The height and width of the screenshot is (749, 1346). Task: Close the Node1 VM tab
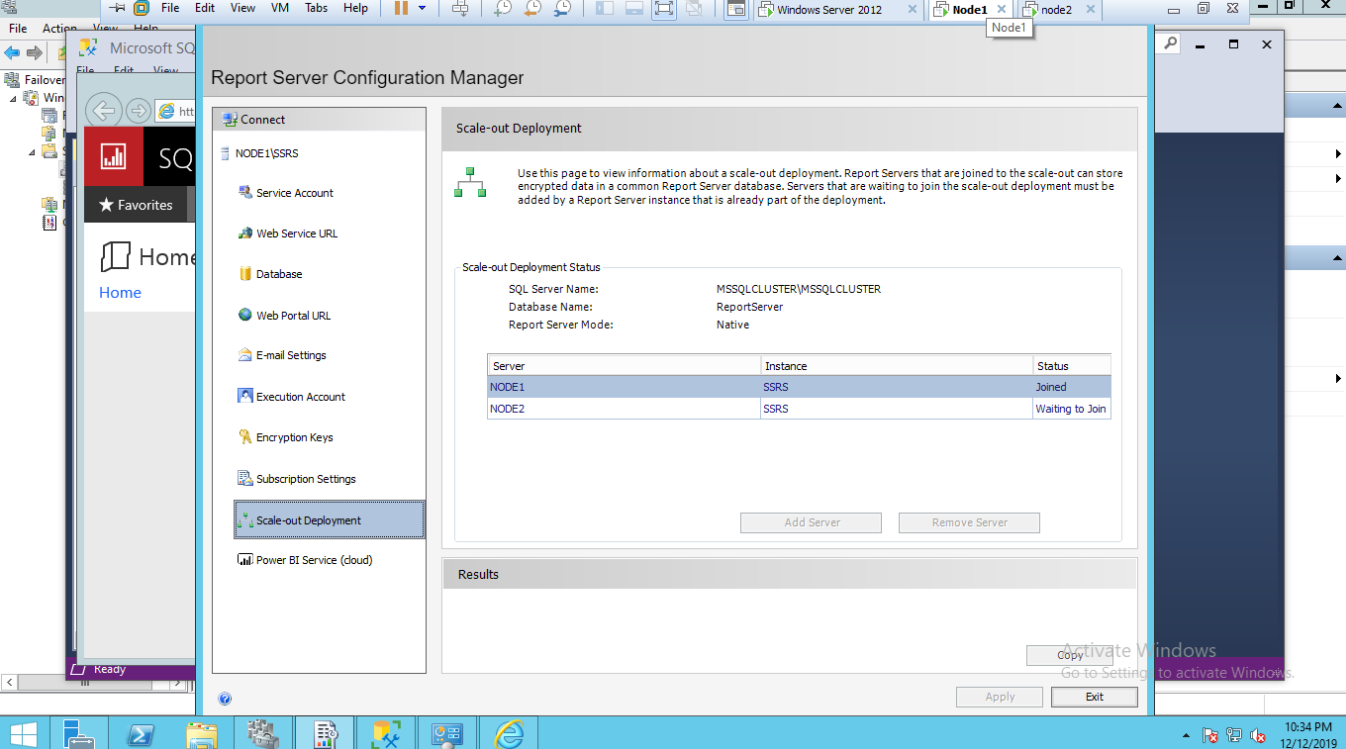[1002, 9]
